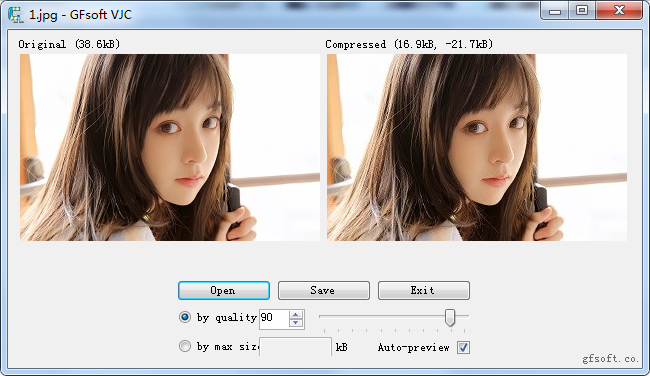Image resolution: width=650 pixels, height=376 pixels.
Task: Click the quality slider thumb
Action: click(450, 318)
